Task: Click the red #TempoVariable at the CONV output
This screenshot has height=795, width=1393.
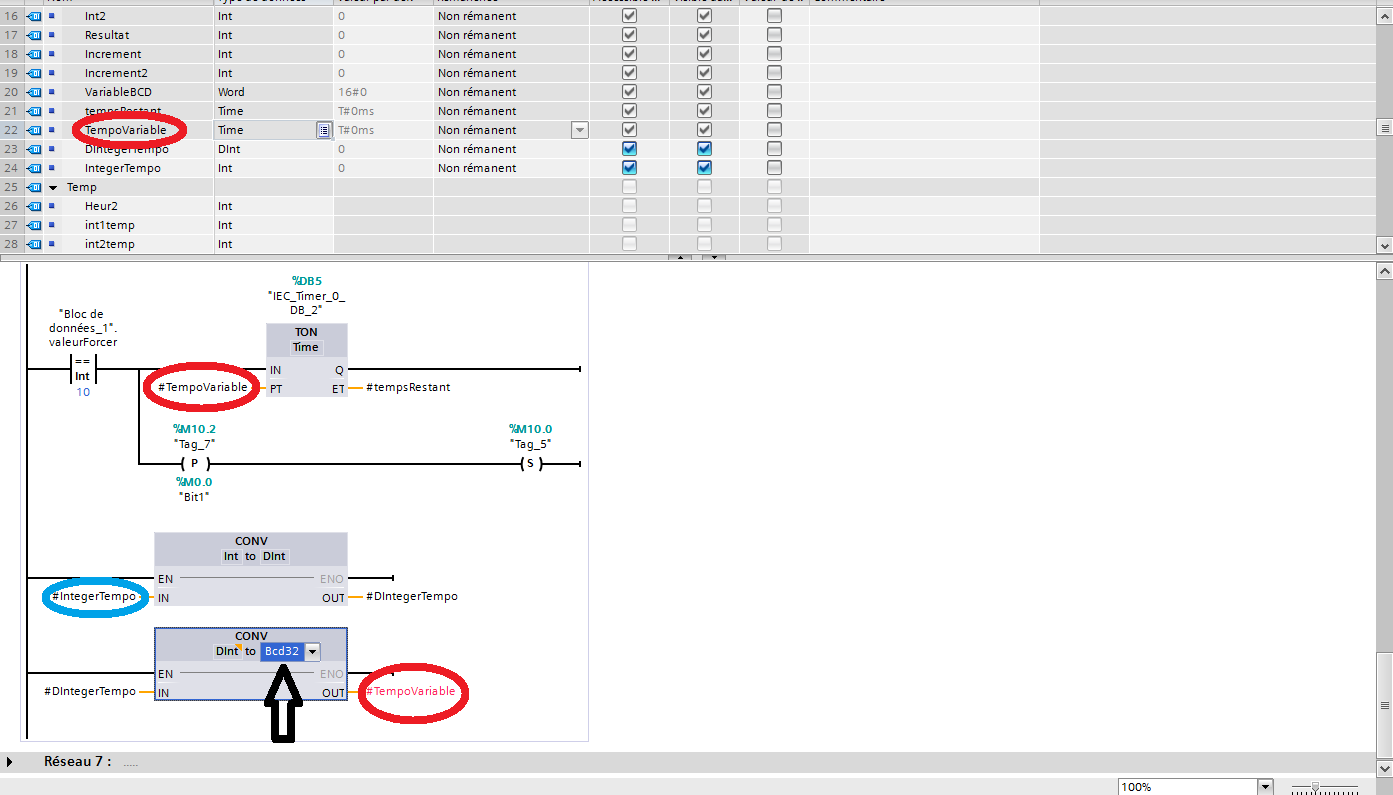Action: coord(411,692)
